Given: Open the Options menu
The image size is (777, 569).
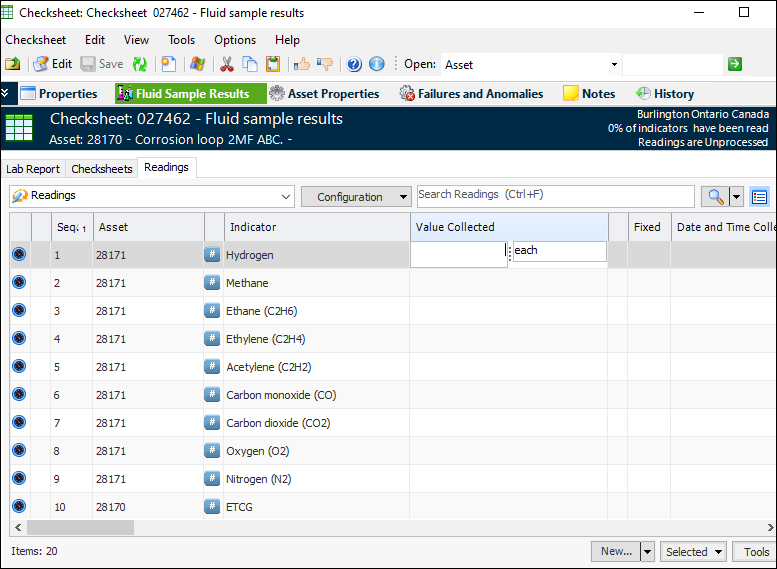Looking at the screenshot, I should click(235, 40).
